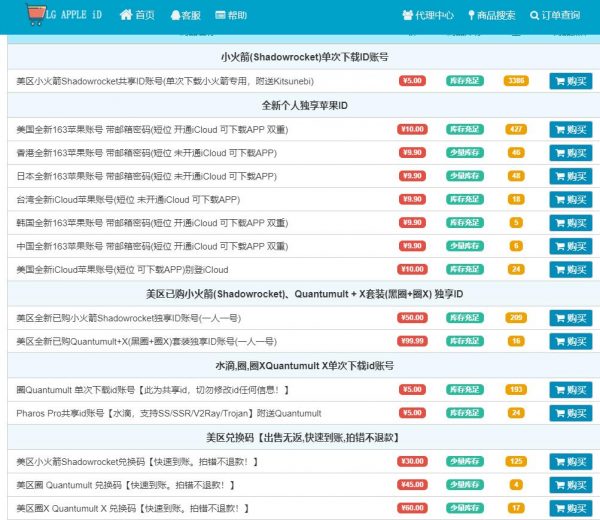Click 库存充足 badge in 美区小火箭Shadowrocket共享ID账号 row
Viewport: 600px width, 520px height.
pos(465,81)
